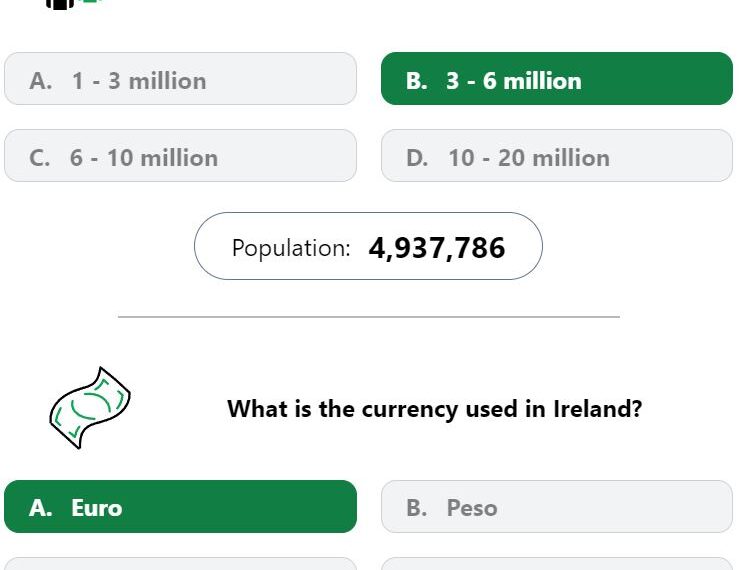Pick answer C. 6 - 10 million
The height and width of the screenshot is (570, 741).
180,156
